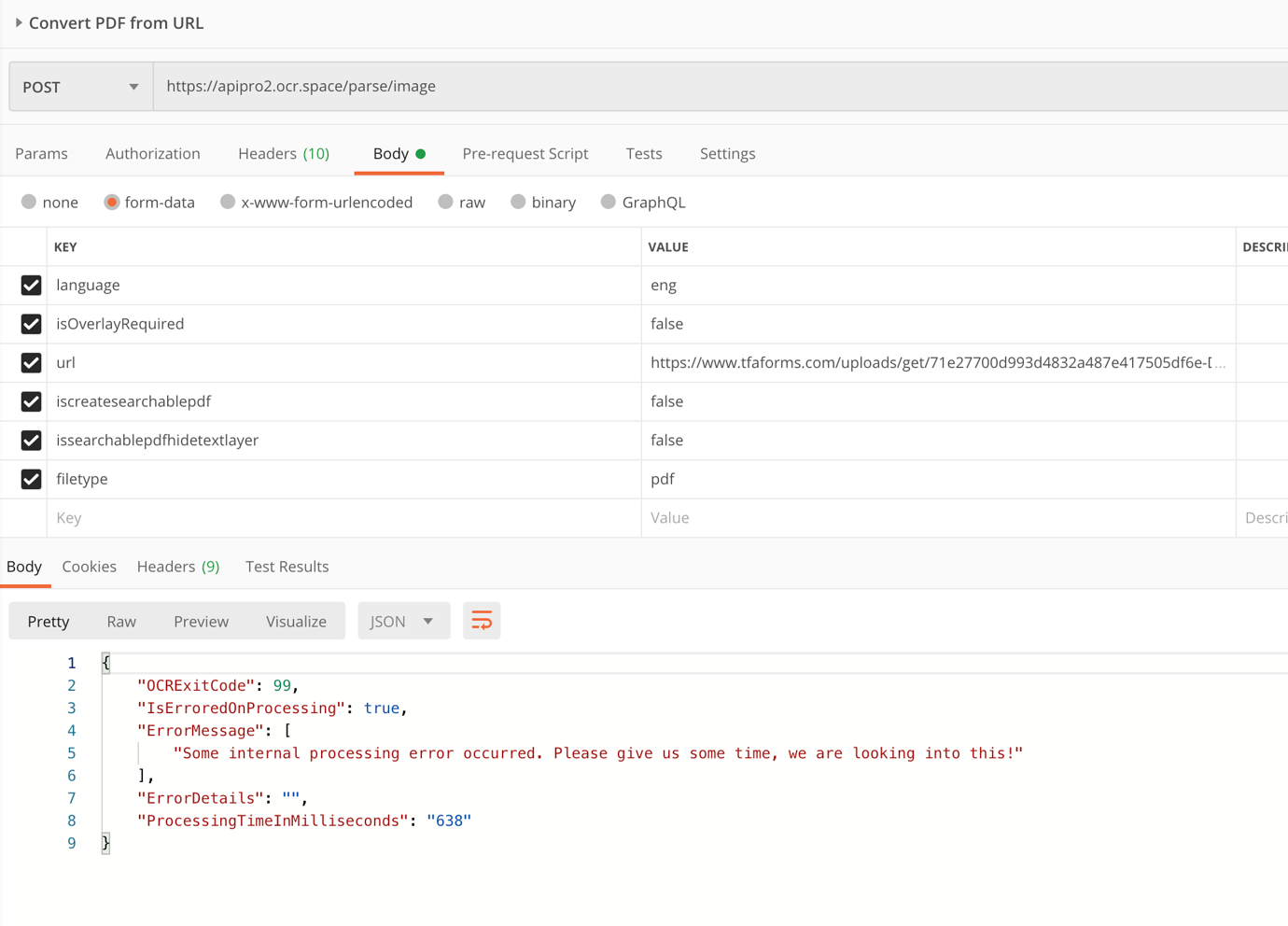Open the JSON format dropdown
1288x926 pixels.
[x=403, y=621]
